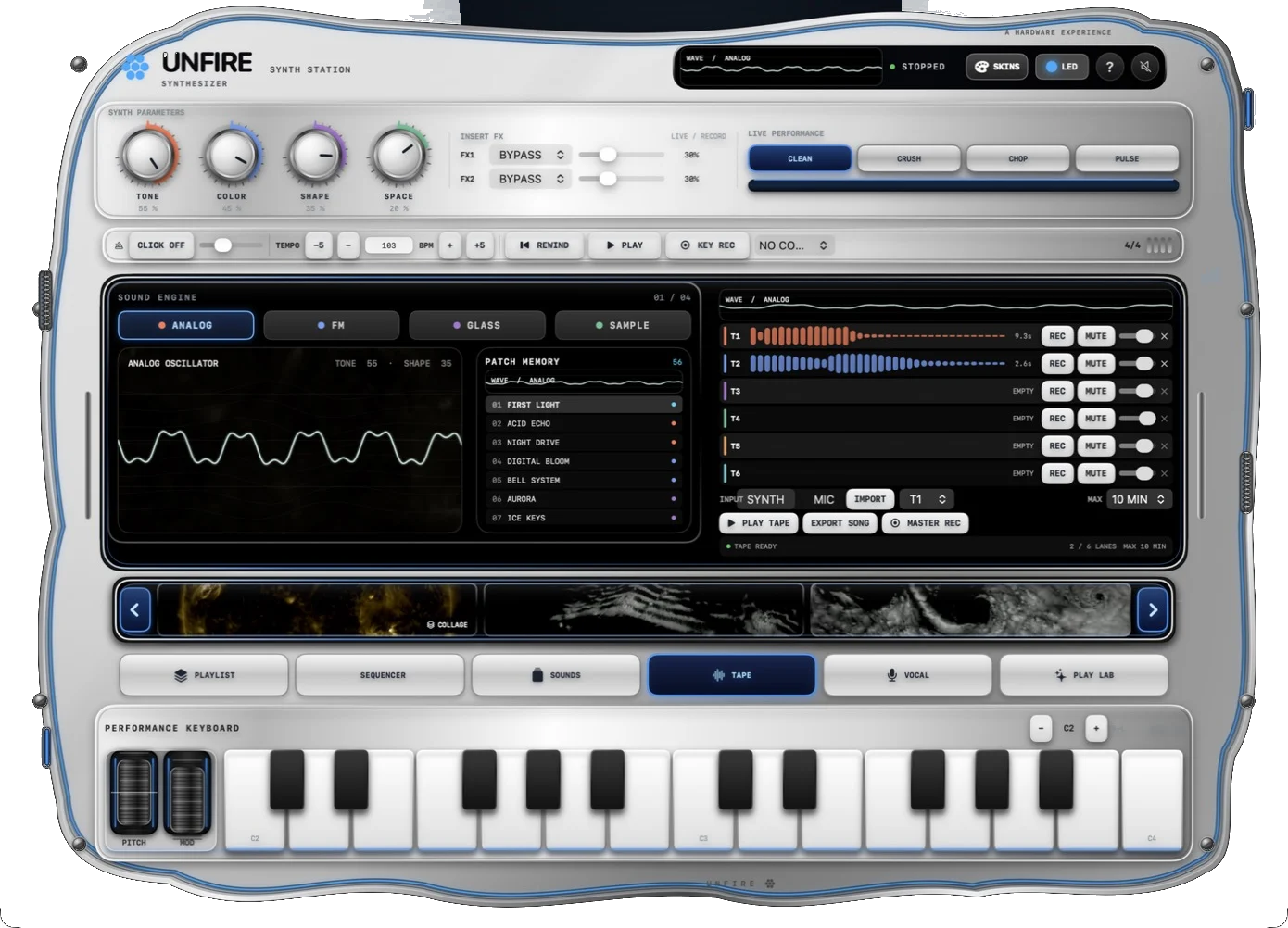Open the FX2 Bypass dropdown
This screenshot has width=1288, height=928.
[530, 179]
